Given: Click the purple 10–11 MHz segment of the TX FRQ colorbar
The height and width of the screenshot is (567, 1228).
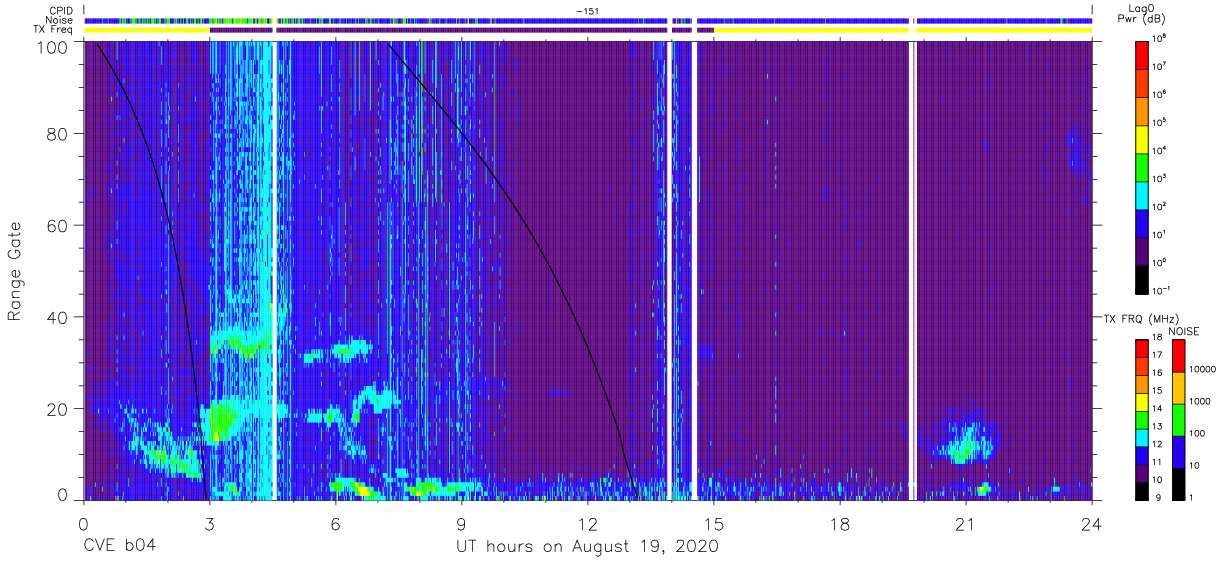Looking at the screenshot, I should coord(1142,471).
